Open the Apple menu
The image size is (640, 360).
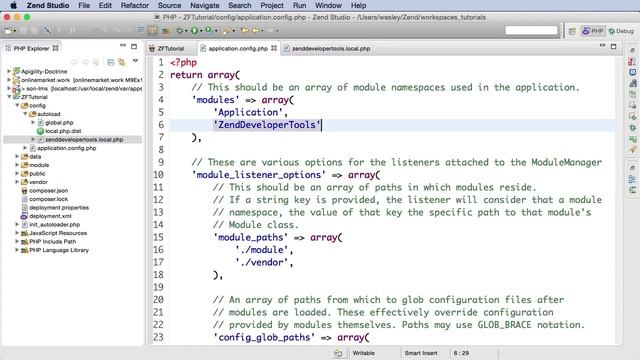click(13, 5)
